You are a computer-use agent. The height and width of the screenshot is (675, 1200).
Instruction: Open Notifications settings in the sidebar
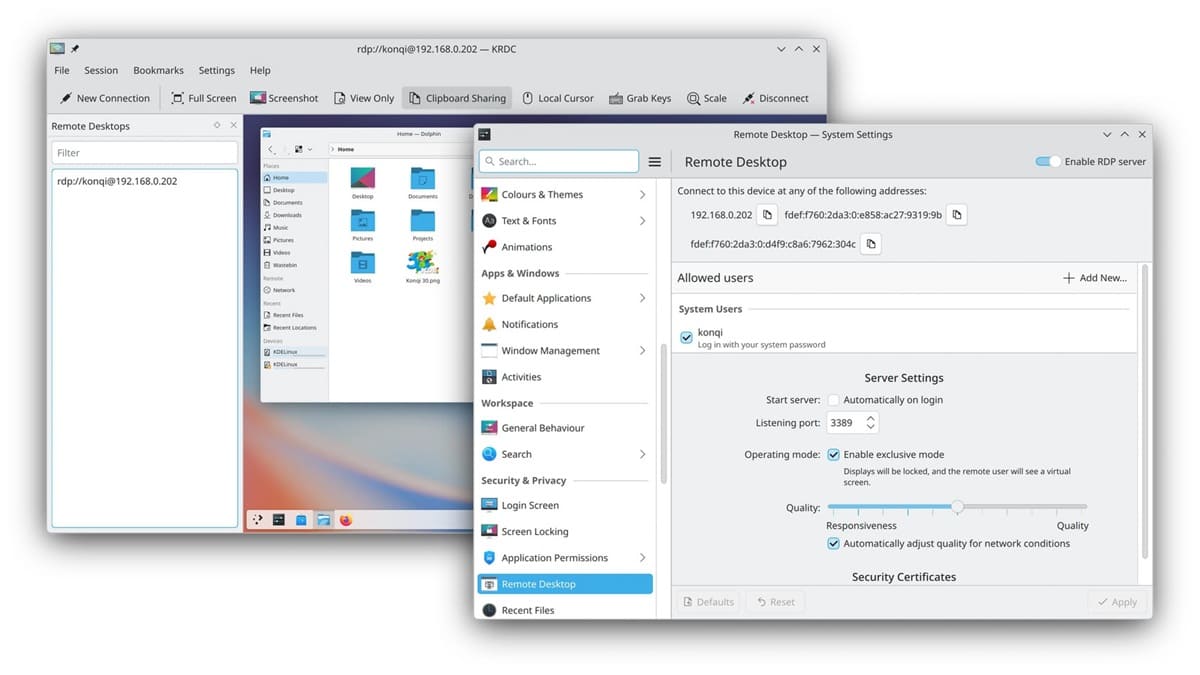click(x=565, y=324)
